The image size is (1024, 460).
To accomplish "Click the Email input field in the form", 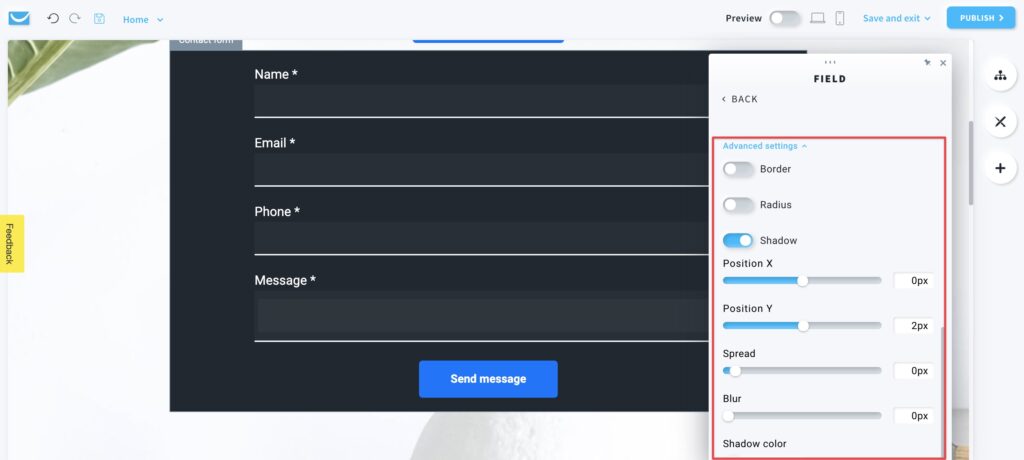I will [482, 169].
